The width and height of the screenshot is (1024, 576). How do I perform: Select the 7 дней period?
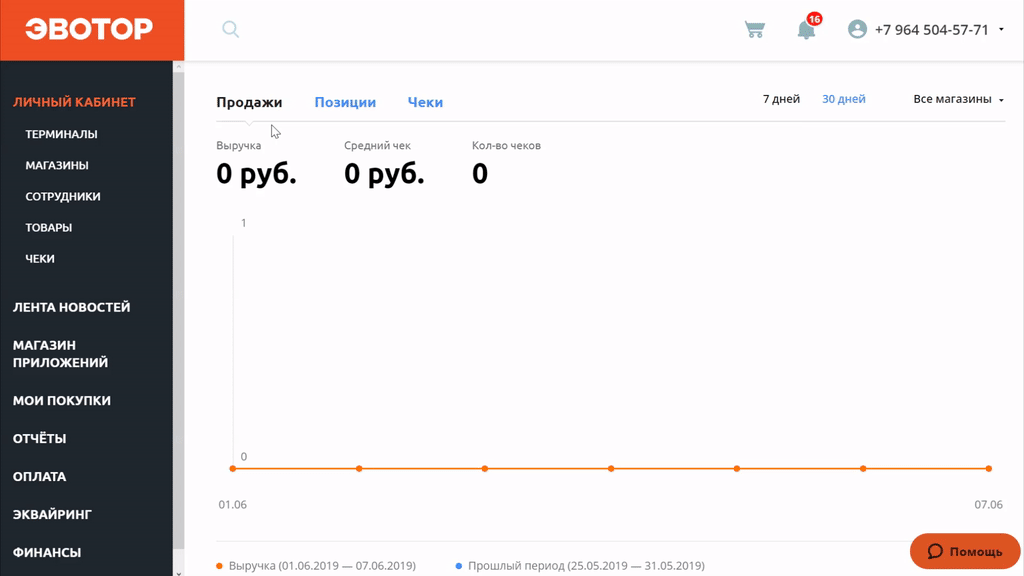(x=781, y=99)
